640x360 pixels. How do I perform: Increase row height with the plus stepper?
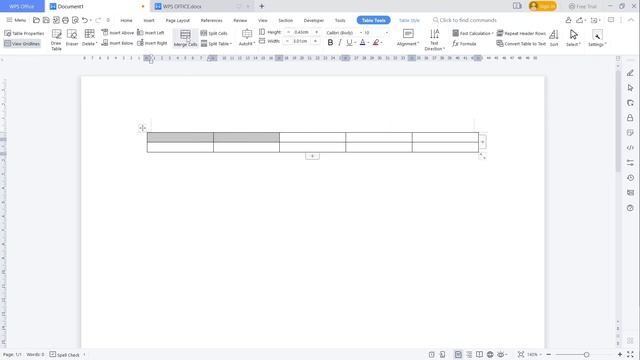pyautogui.click(x=316, y=32)
